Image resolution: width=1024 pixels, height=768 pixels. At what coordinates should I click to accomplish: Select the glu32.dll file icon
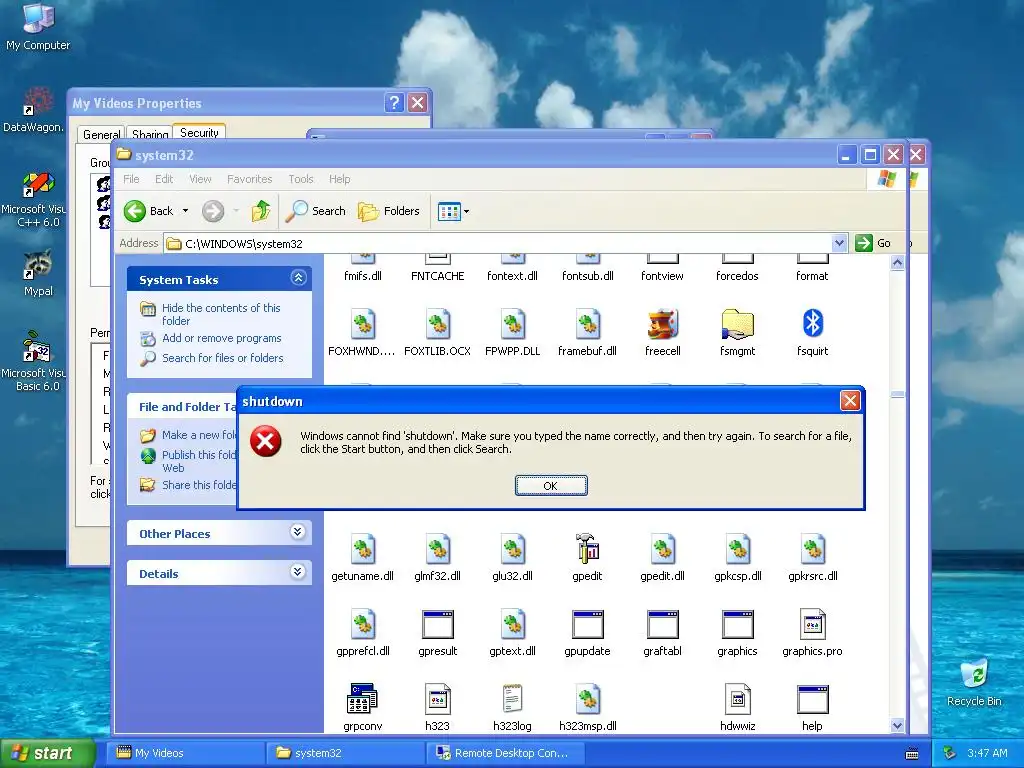coord(513,549)
